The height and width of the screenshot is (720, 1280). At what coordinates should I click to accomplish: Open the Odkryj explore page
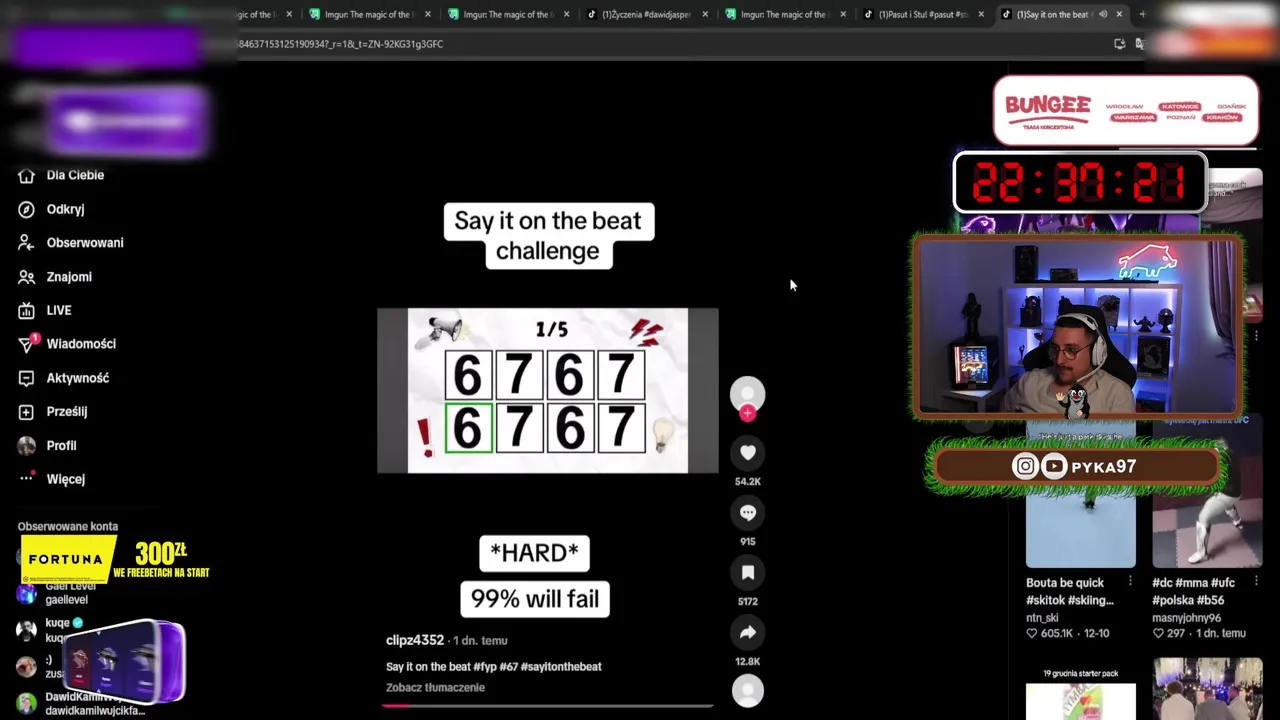(52, 209)
